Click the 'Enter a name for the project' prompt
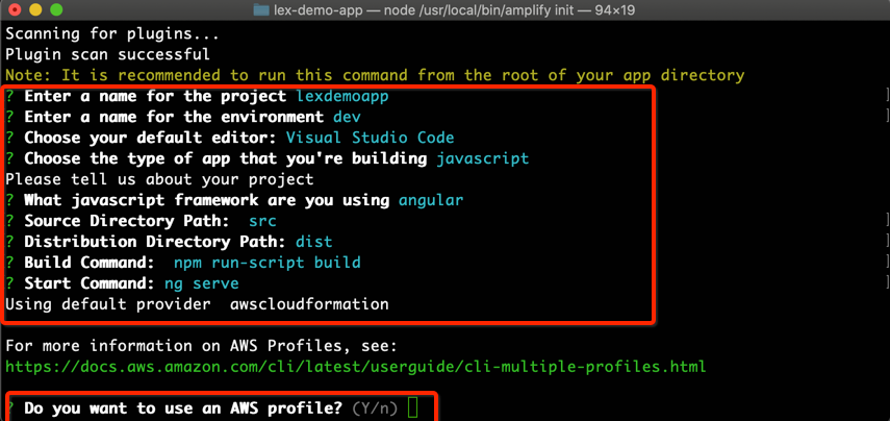Image resolution: width=891 pixels, height=422 pixels. [x=155, y=97]
